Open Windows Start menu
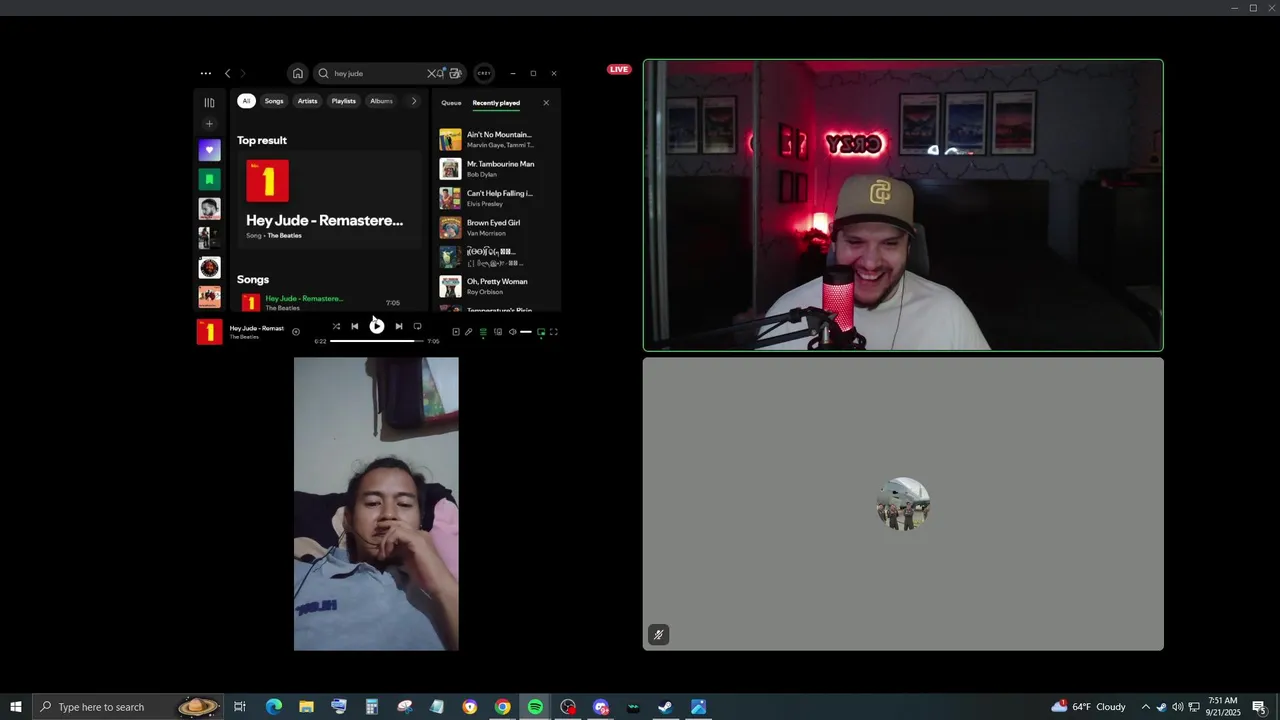 click(16, 707)
